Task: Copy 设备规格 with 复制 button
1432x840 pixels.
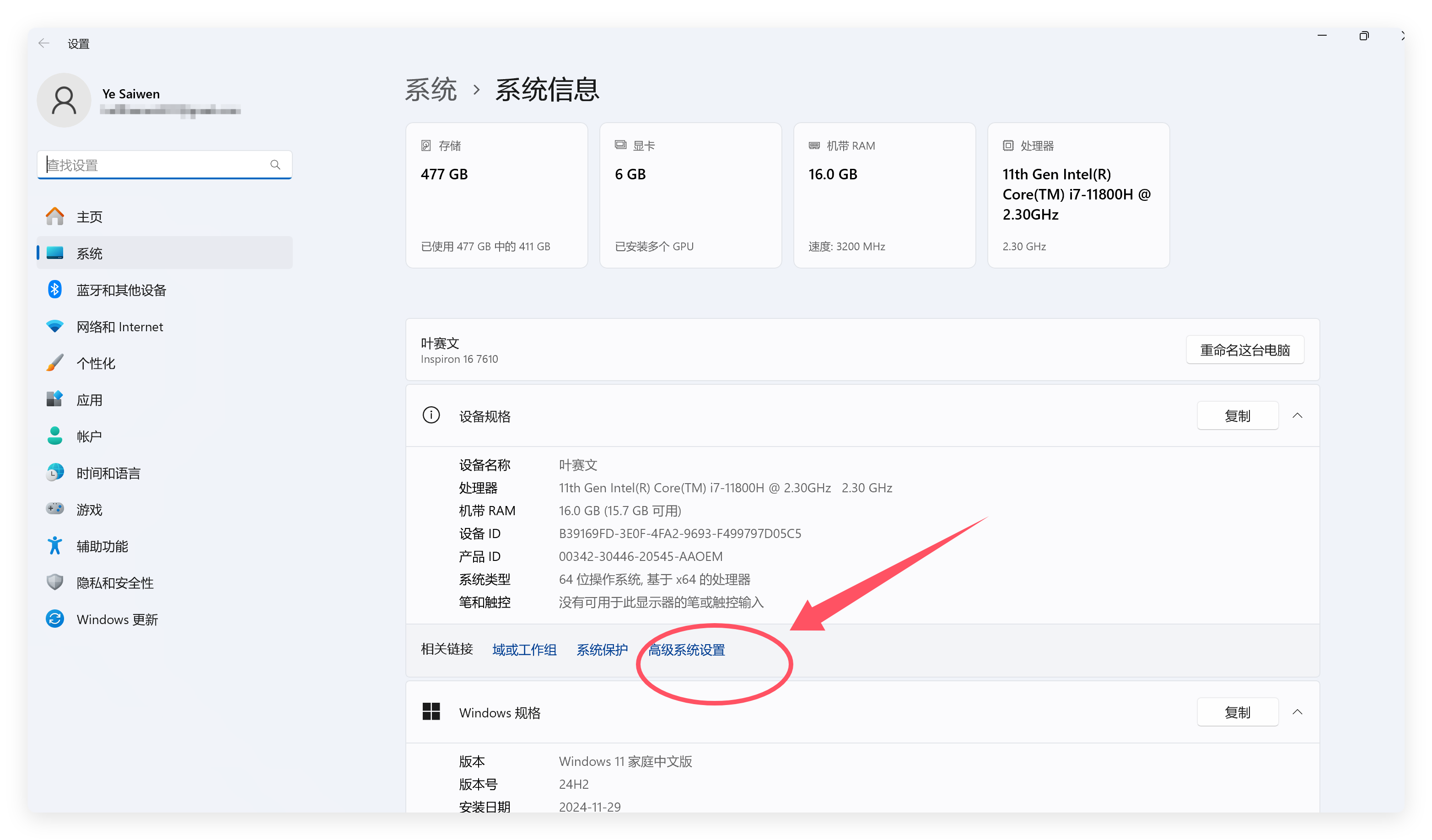Action: tap(1238, 415)
